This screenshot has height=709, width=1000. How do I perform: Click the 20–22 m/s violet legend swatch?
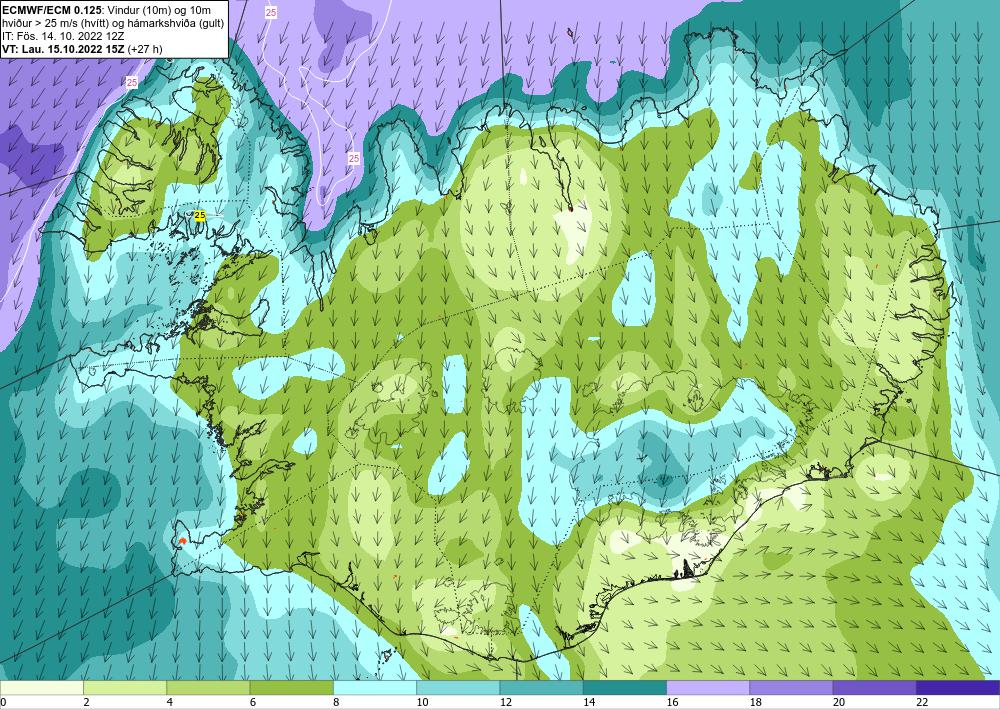tap(874, 687)
